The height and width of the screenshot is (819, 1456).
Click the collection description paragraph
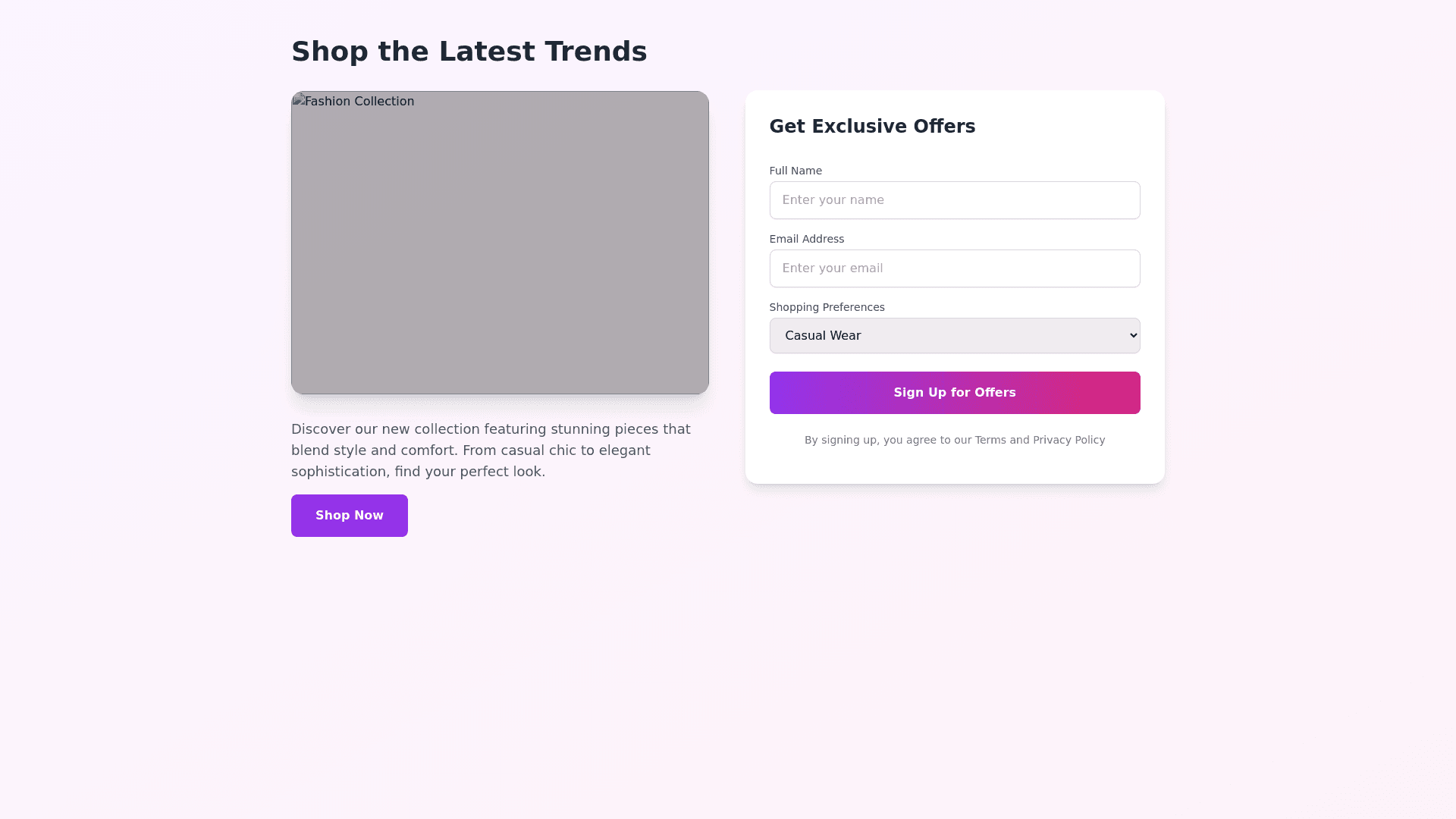click(x=491, y=450)
